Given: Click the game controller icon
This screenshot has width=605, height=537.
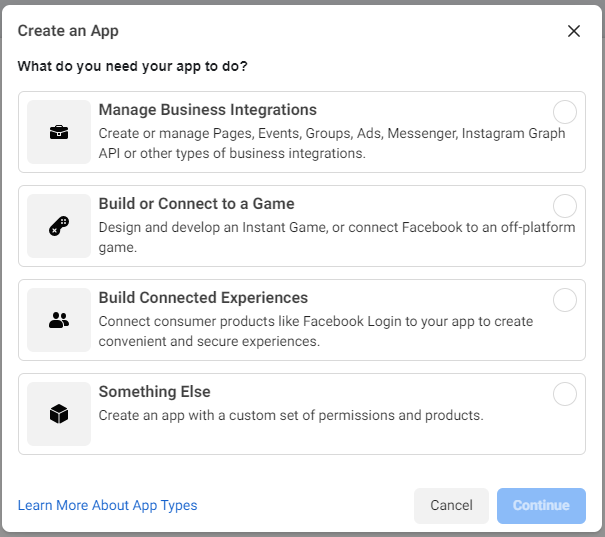Looking at the screenshot, I should point(59,226).
